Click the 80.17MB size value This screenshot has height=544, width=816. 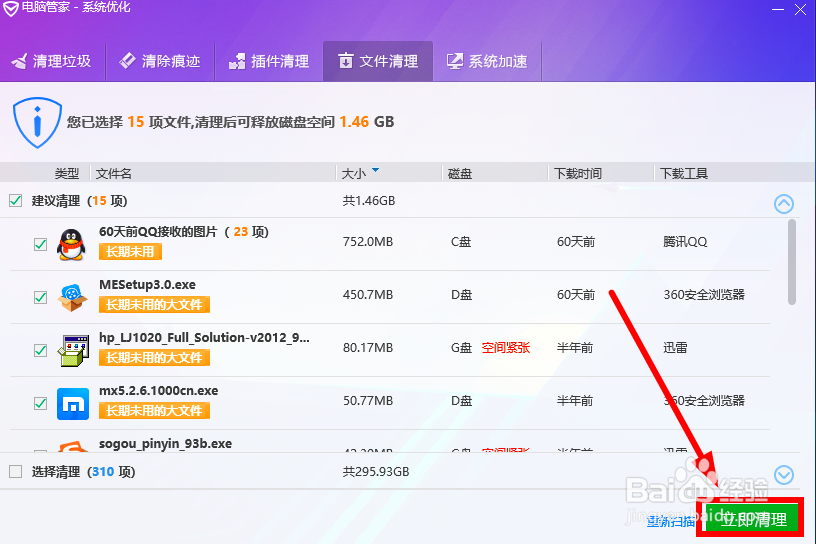tap(367, 348)
